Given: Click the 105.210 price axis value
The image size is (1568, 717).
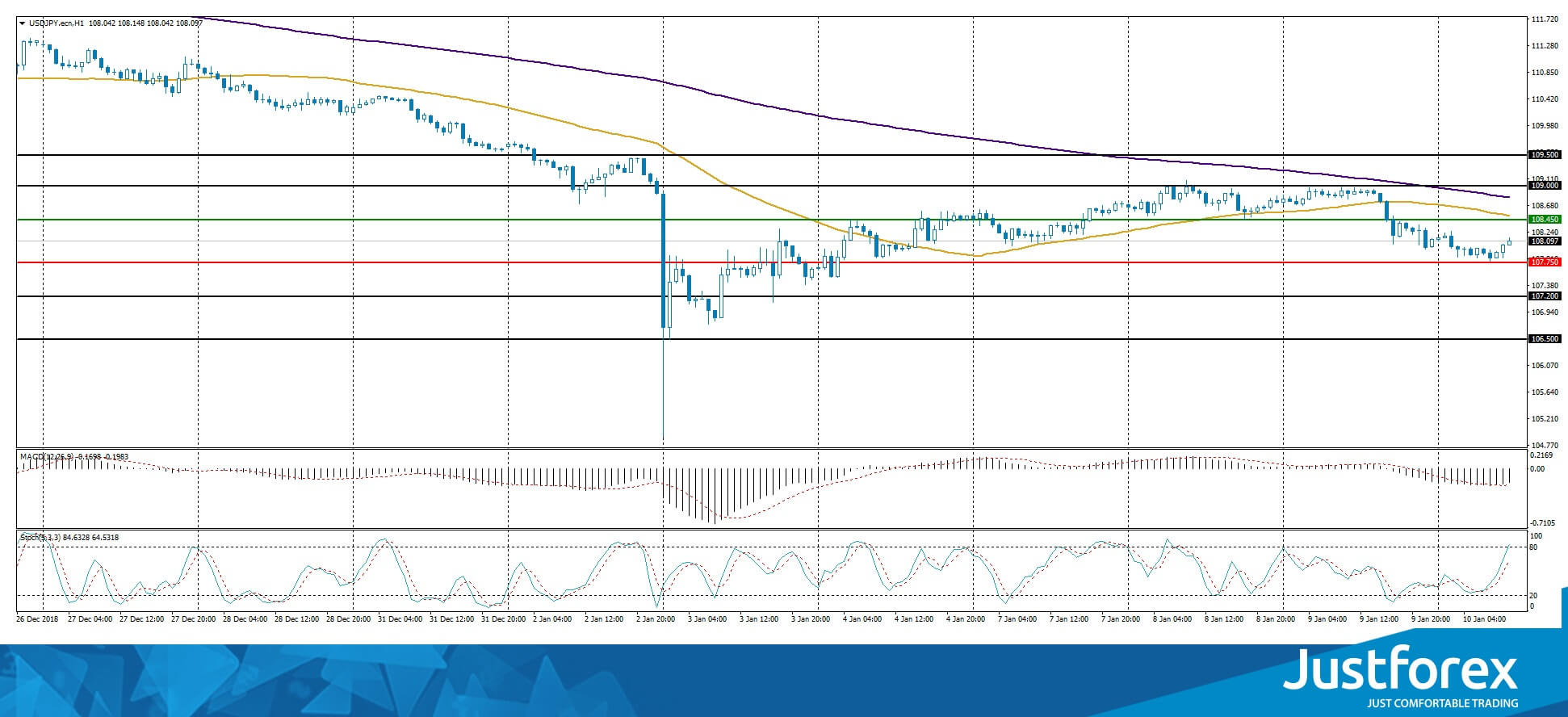Looking at the screenshot, I should click(1545, 419).
